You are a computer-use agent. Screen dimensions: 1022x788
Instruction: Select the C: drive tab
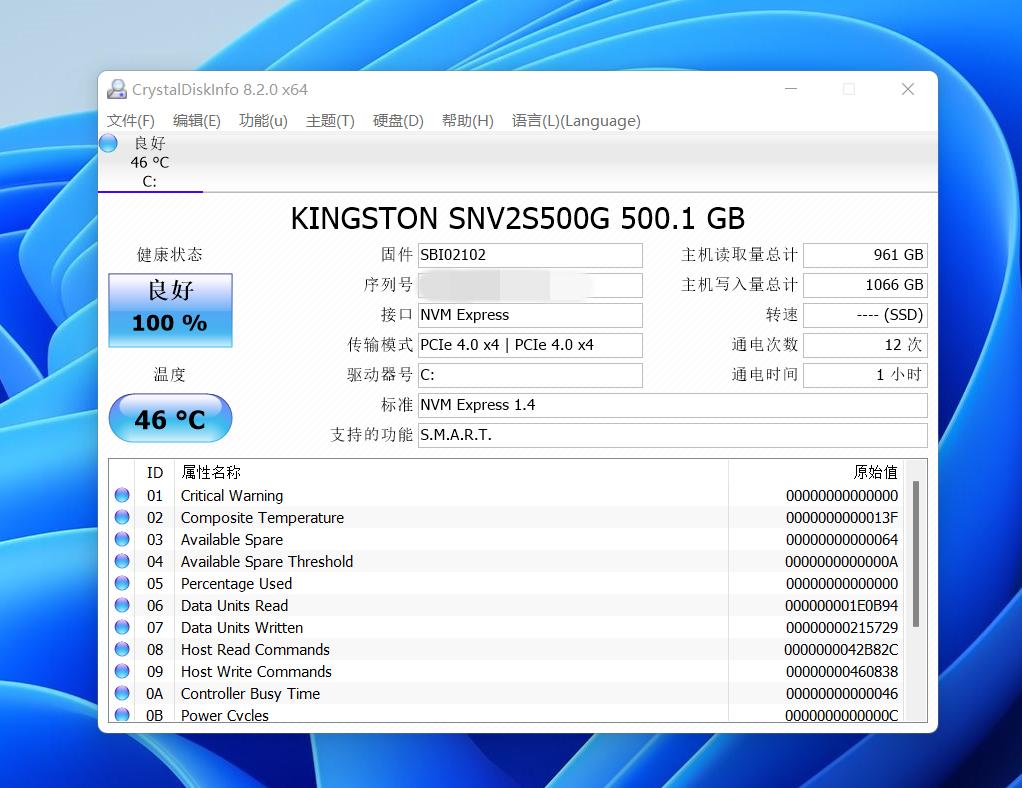click(150, 163)
